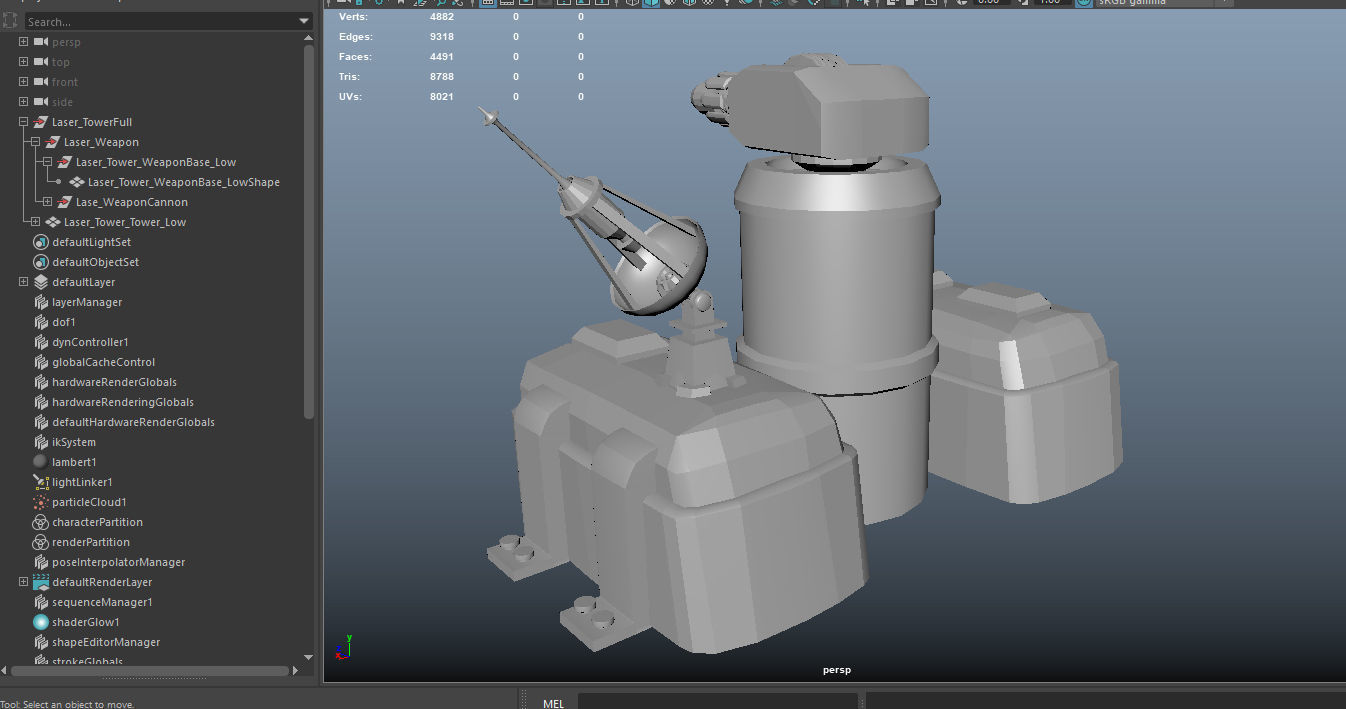Click the layerManager node icon
Image resolution: width=1346 pixels, height=709 pixels.
click(41, 302)
